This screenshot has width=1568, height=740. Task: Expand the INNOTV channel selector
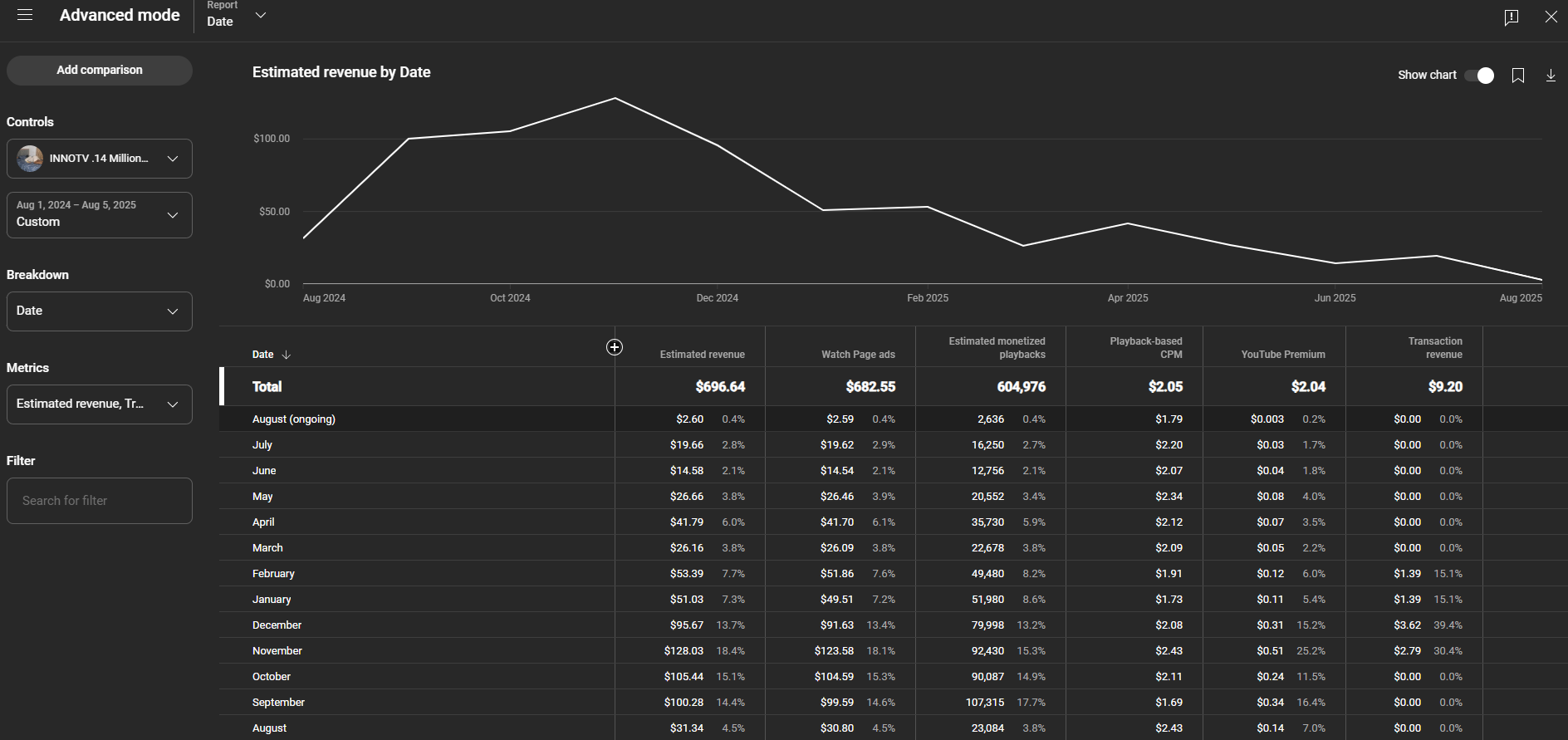[100, 159]
